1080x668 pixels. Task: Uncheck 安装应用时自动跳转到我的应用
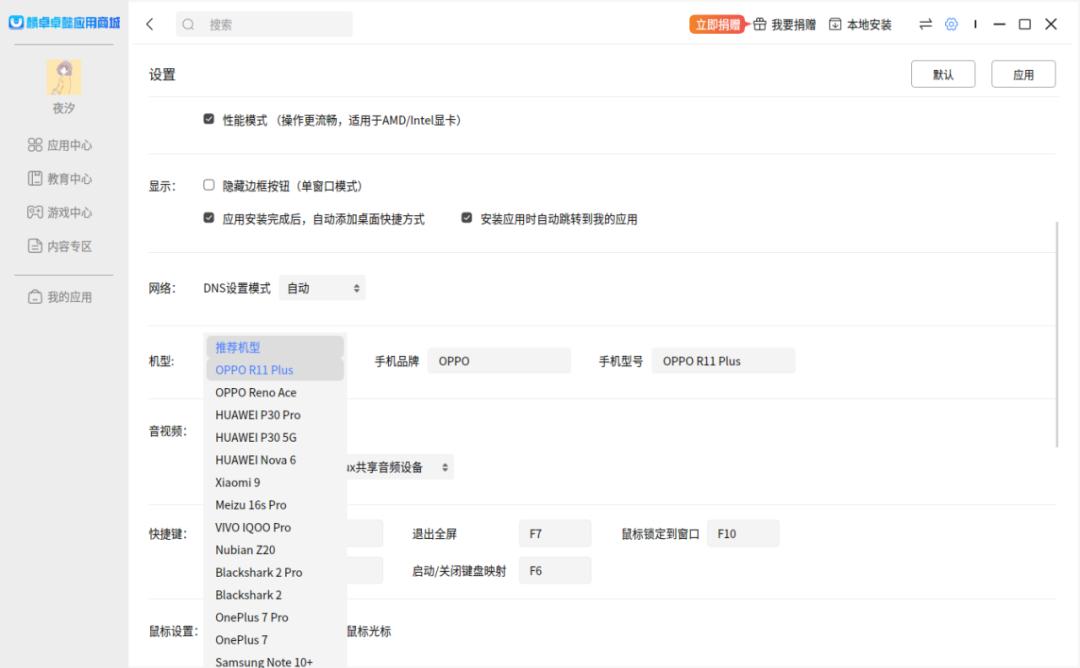pos(465,217)
